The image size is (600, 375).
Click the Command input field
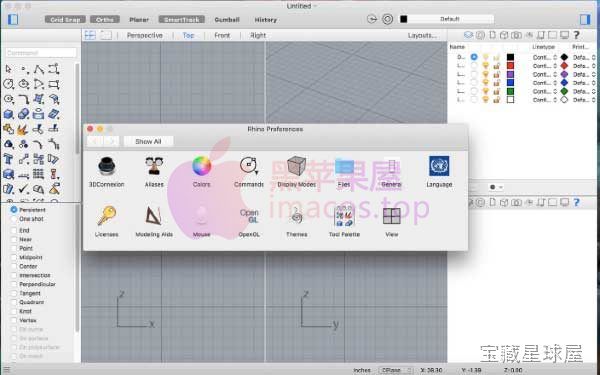point(41,53)
